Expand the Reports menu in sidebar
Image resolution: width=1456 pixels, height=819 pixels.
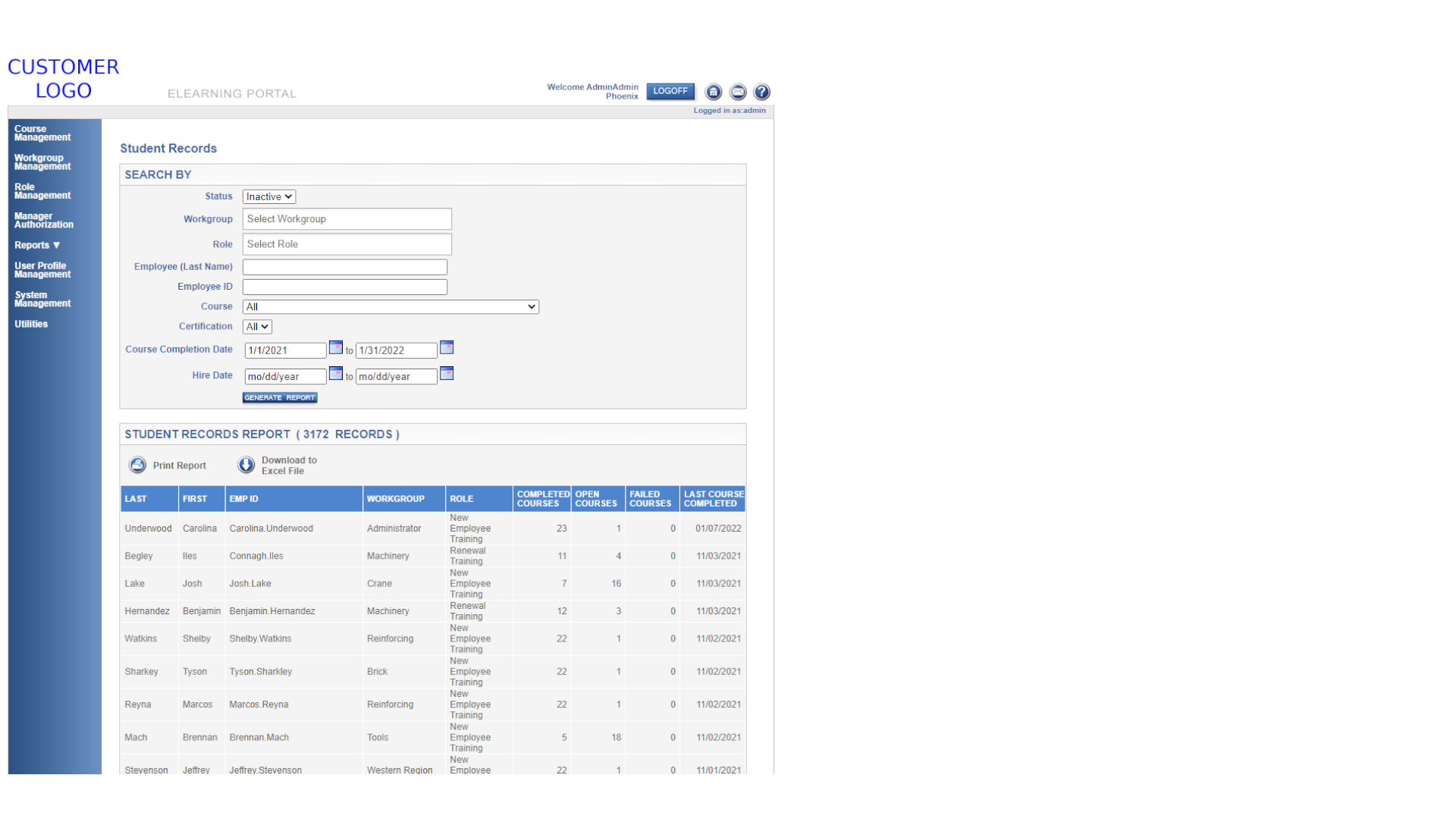point(37,245)
